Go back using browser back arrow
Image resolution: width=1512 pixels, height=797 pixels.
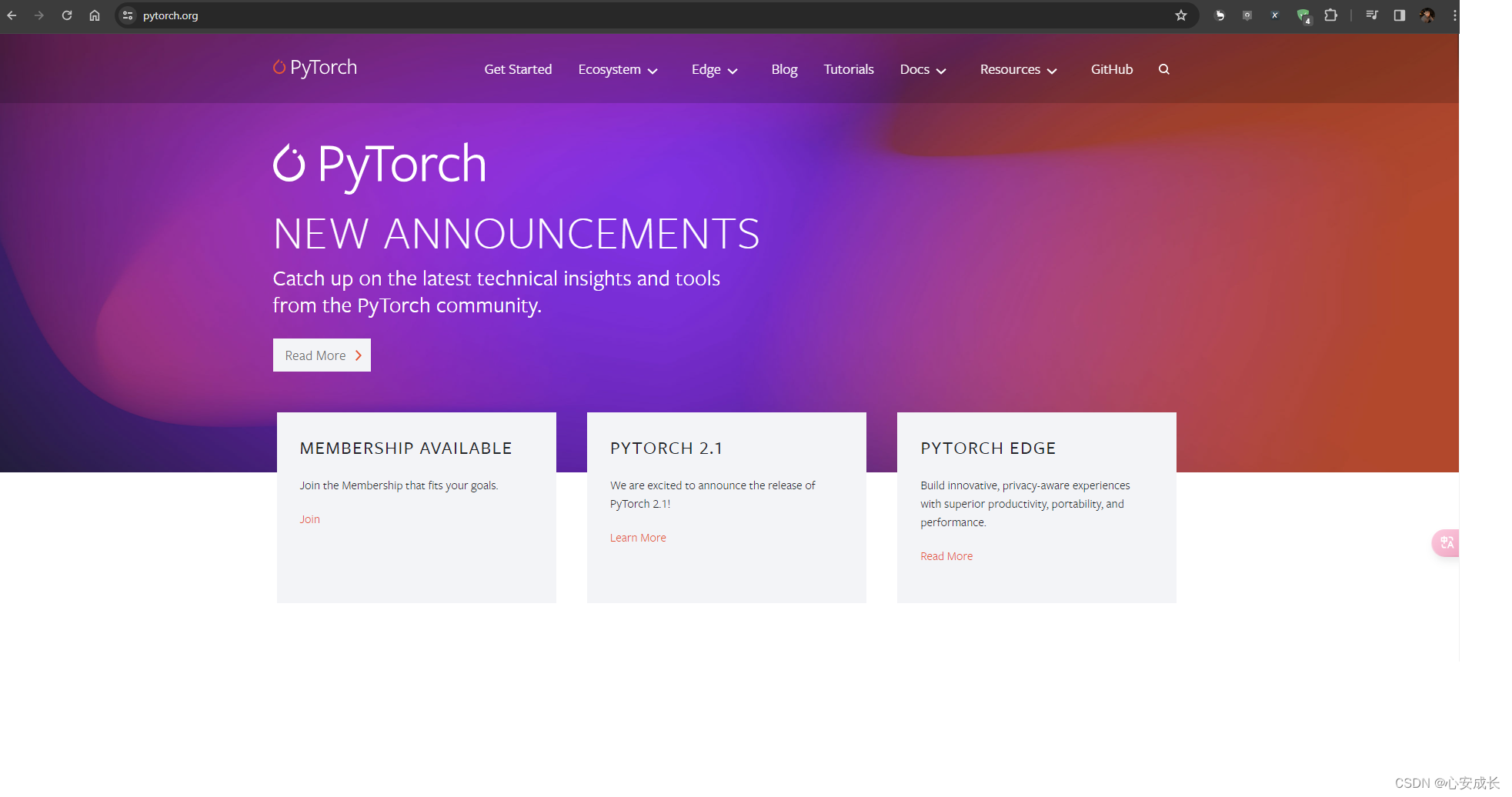click(12, 15)
